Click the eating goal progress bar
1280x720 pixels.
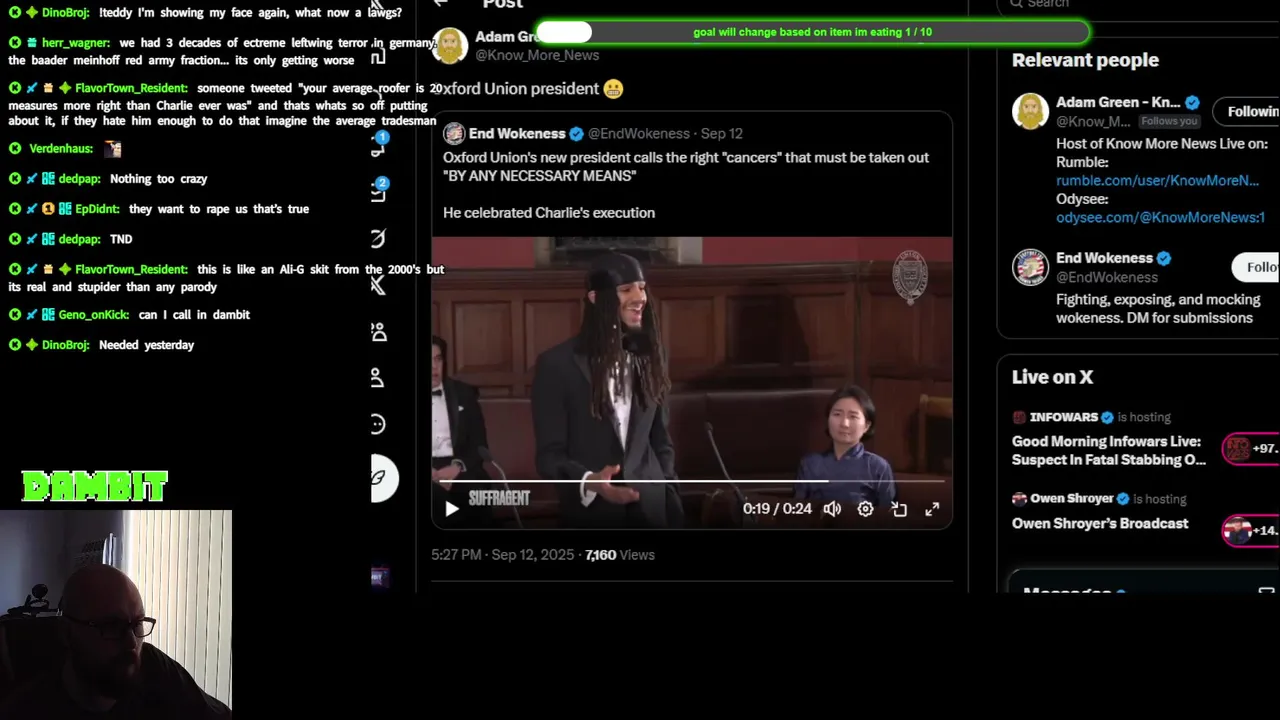coord(812,32)
